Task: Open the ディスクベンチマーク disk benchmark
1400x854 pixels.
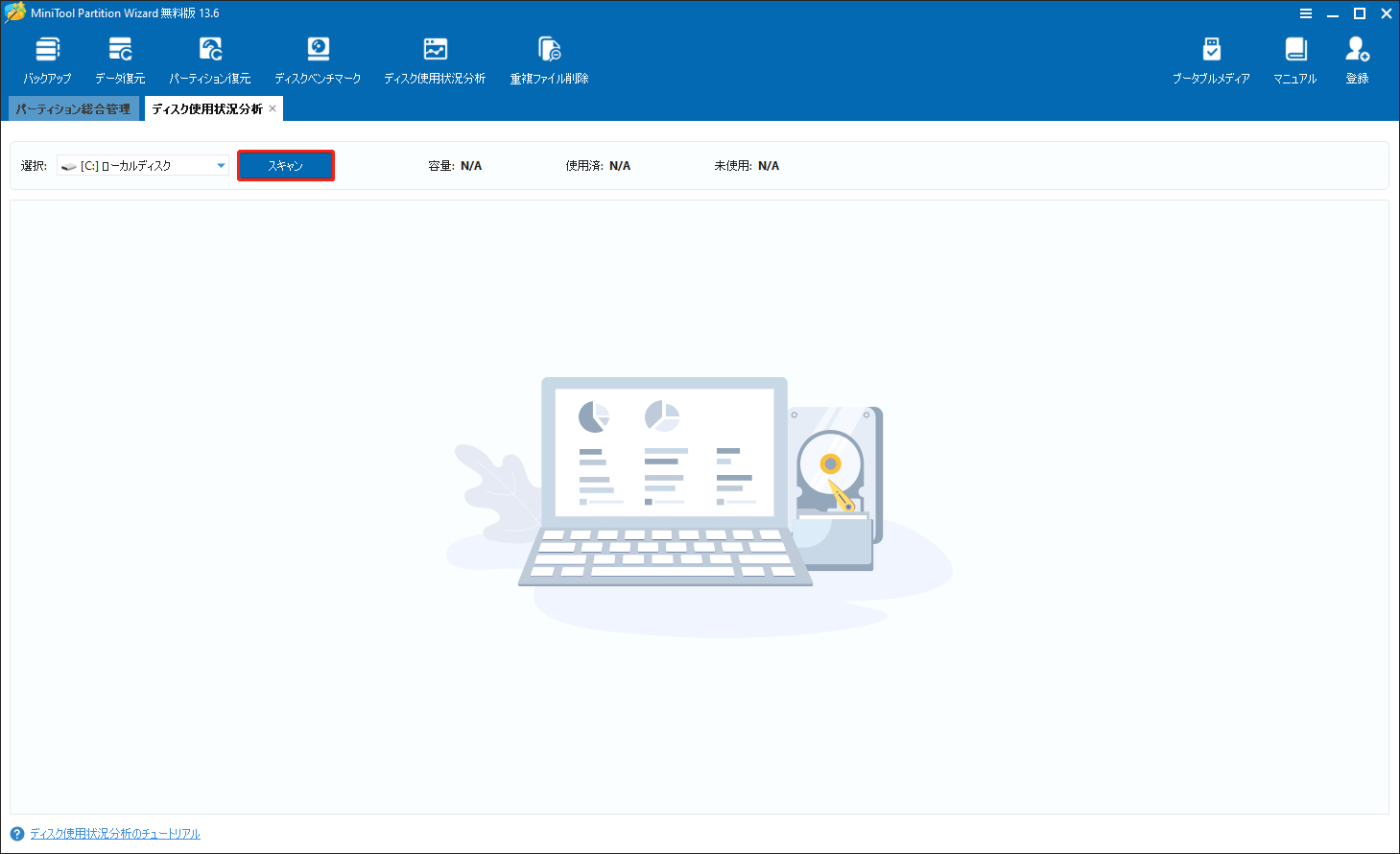Action: (x=318, y=60)
